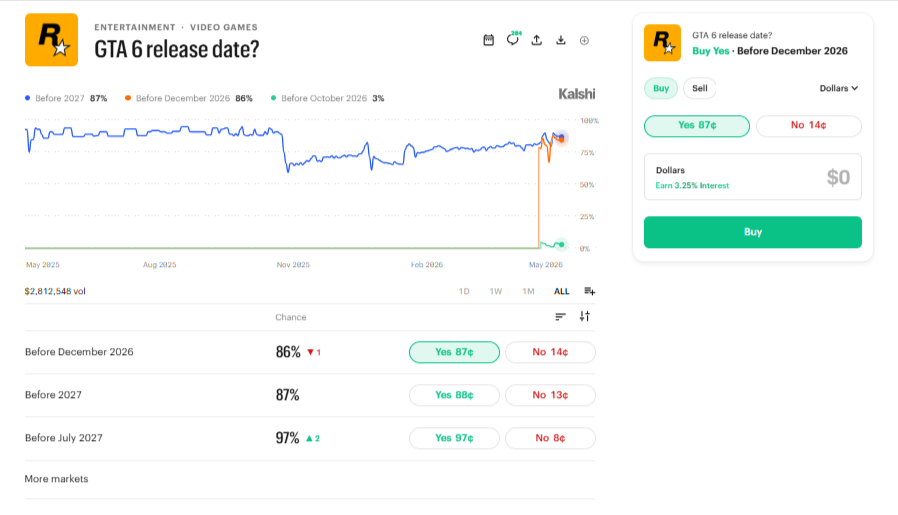Viewport: 898px width, 515px height.
Task: Click No 13¢ for Before 2027
Action: [x=550, y=395]
